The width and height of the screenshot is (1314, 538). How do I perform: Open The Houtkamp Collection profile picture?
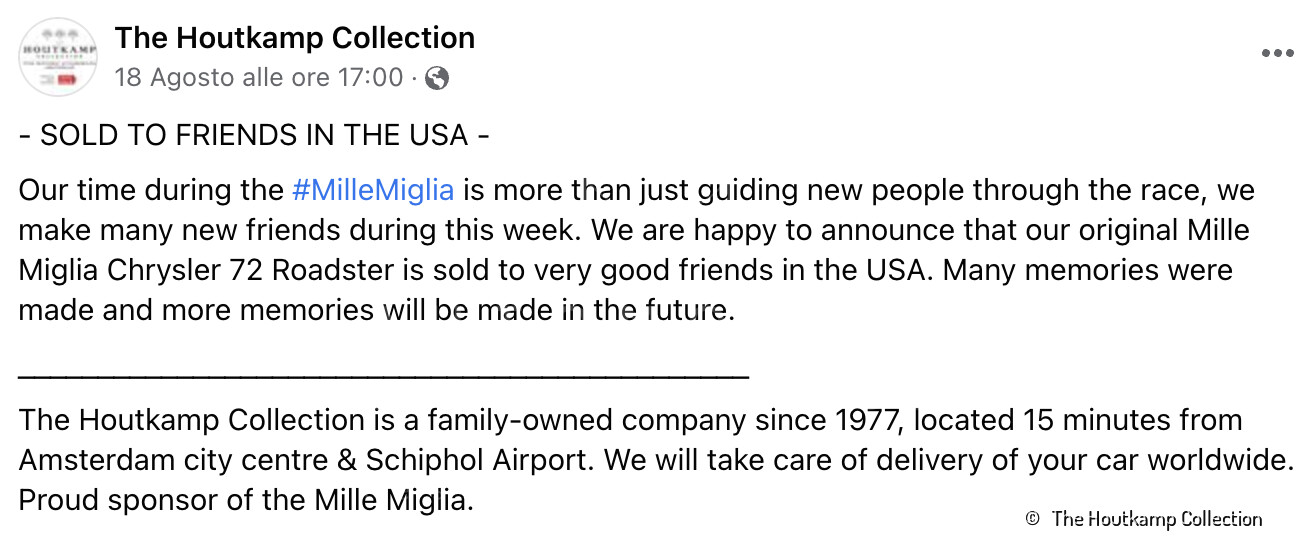coord(58,57)
